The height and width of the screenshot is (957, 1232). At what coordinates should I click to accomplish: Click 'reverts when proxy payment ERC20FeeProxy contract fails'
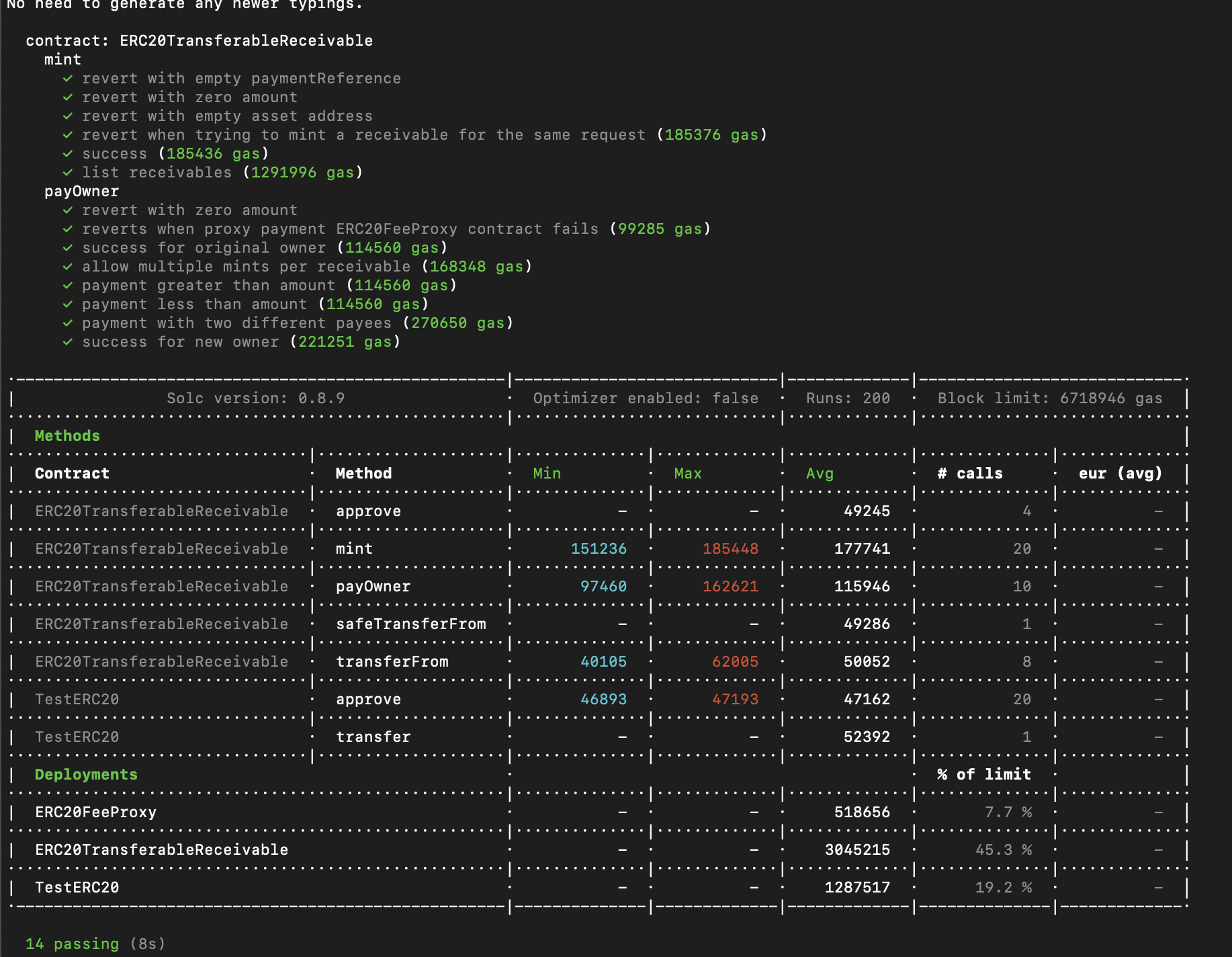click(x=396, y=229)
